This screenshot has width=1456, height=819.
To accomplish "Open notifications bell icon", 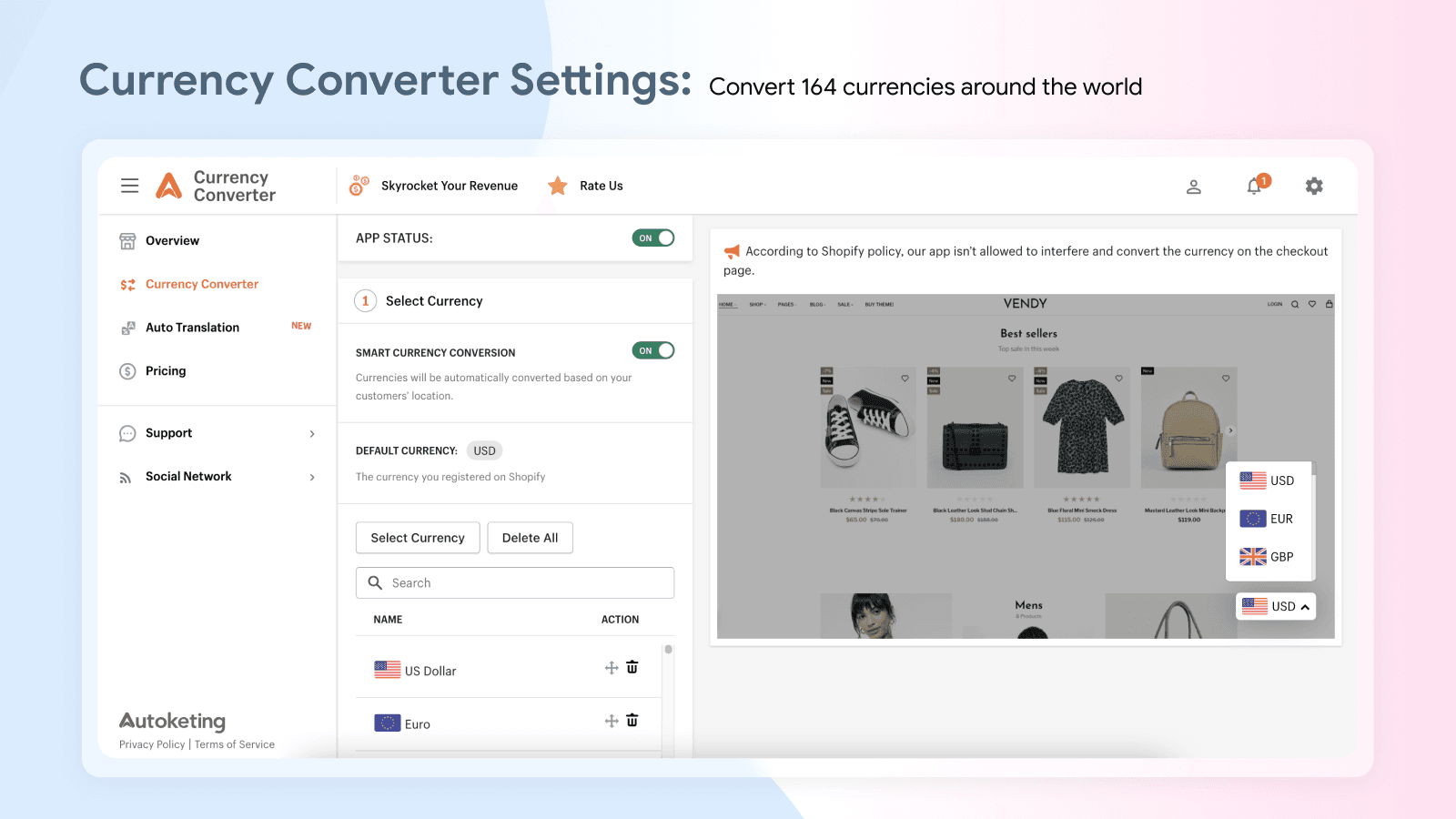I will (1254, 187).
